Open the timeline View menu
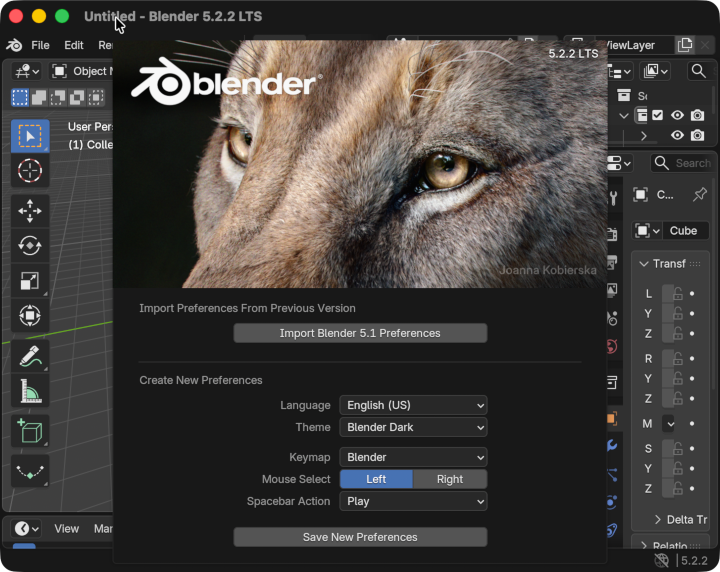Image resolution: width=720 pixels, height=572 pixels. click(67, 529)
